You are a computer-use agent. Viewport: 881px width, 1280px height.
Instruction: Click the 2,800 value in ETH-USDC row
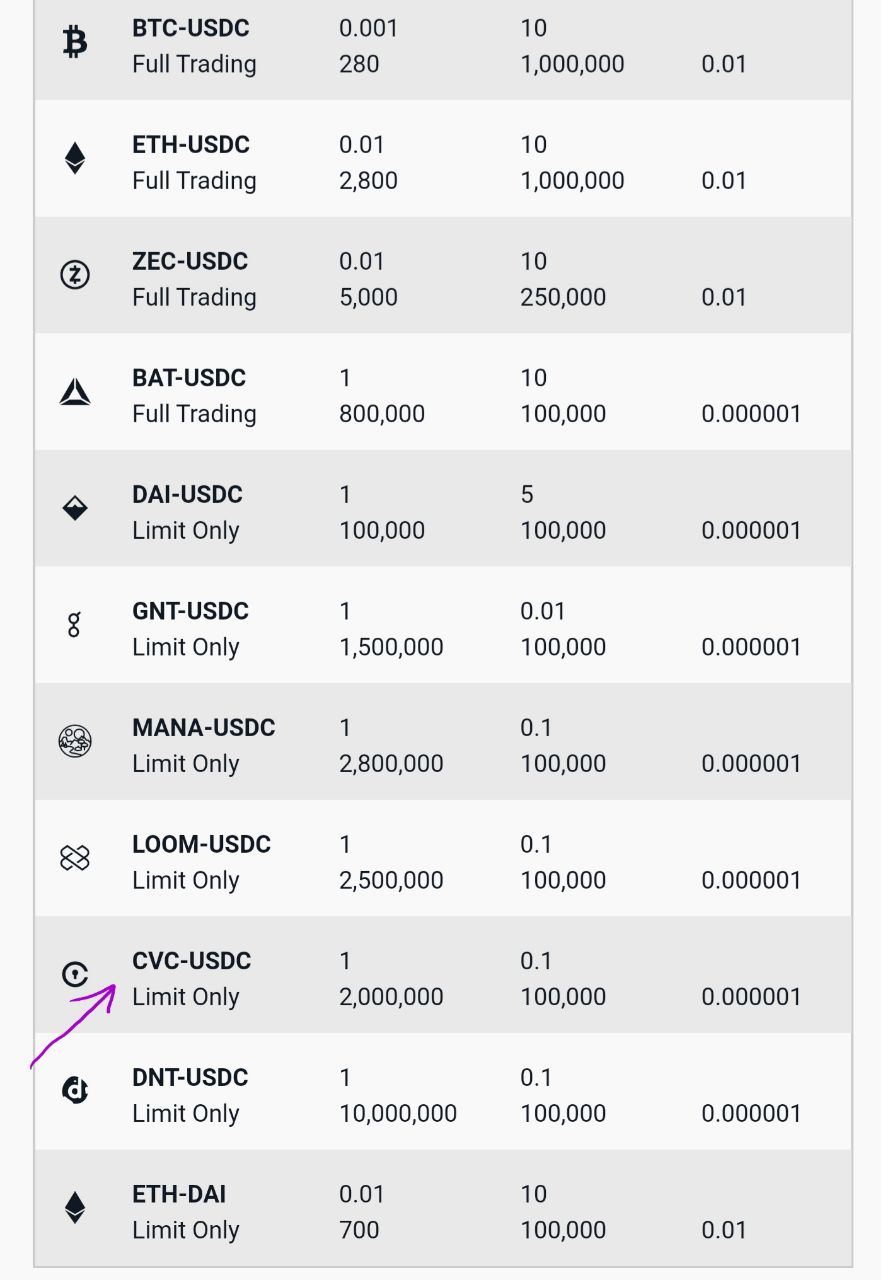[x=368, y=181]
